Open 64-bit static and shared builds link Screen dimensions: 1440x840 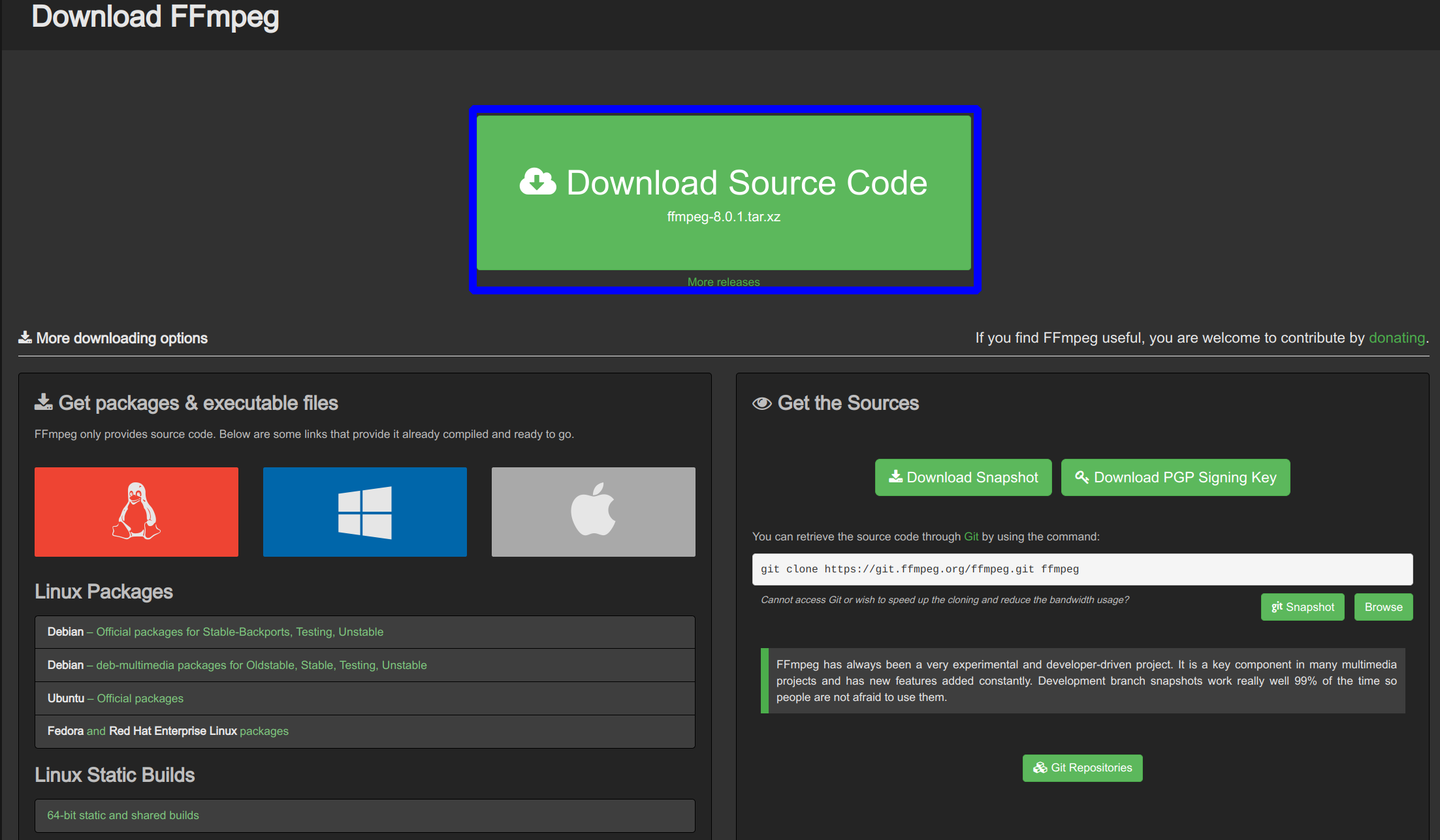point(123,815)
